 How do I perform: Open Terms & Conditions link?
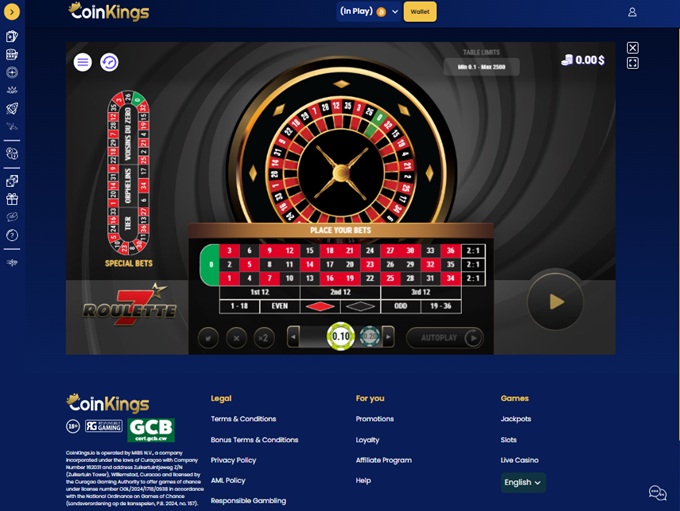tap(243, 419)
